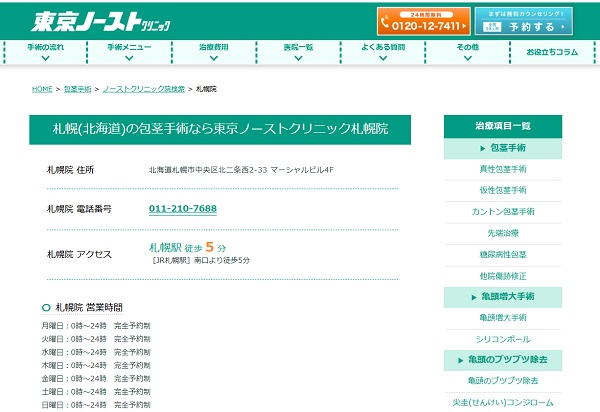Select シリコンボール in the sidebar
This screenshot has width=600, height=412.
pos(503,339)
